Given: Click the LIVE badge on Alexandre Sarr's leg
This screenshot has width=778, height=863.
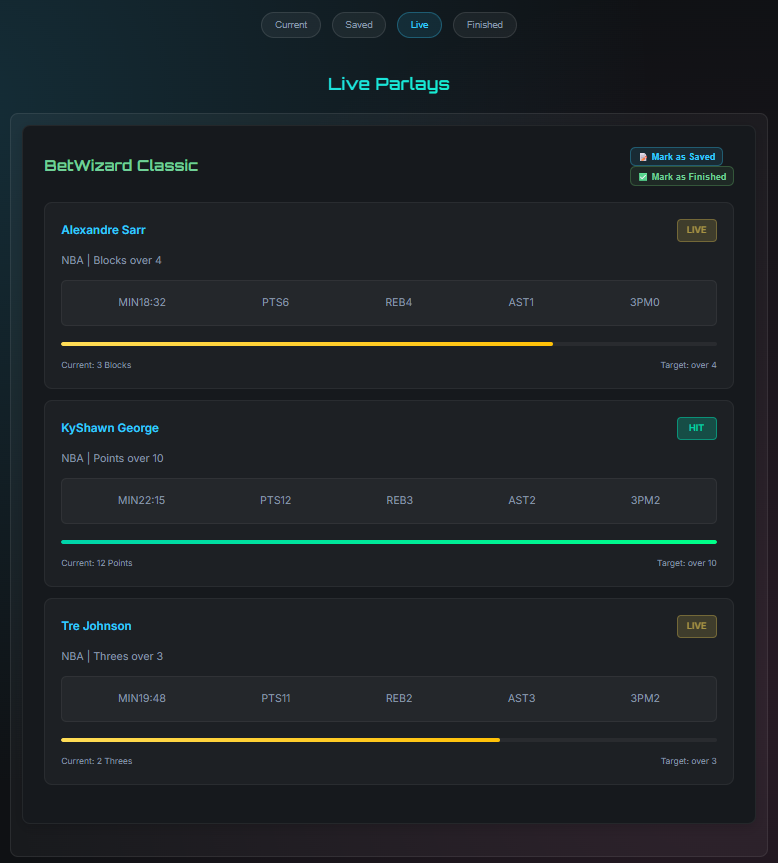Looking at the screenshot, I should (x=696, y=230).
